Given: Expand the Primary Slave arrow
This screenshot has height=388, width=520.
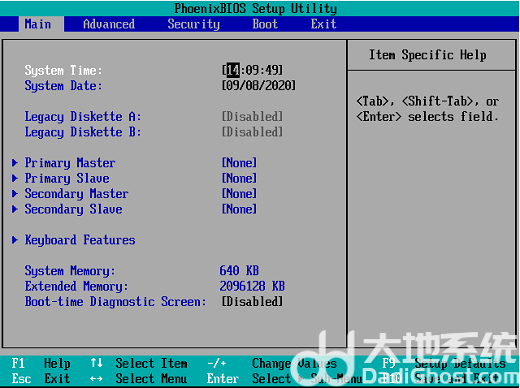Looking at the screenshot, I should click(x=15, y=178).
